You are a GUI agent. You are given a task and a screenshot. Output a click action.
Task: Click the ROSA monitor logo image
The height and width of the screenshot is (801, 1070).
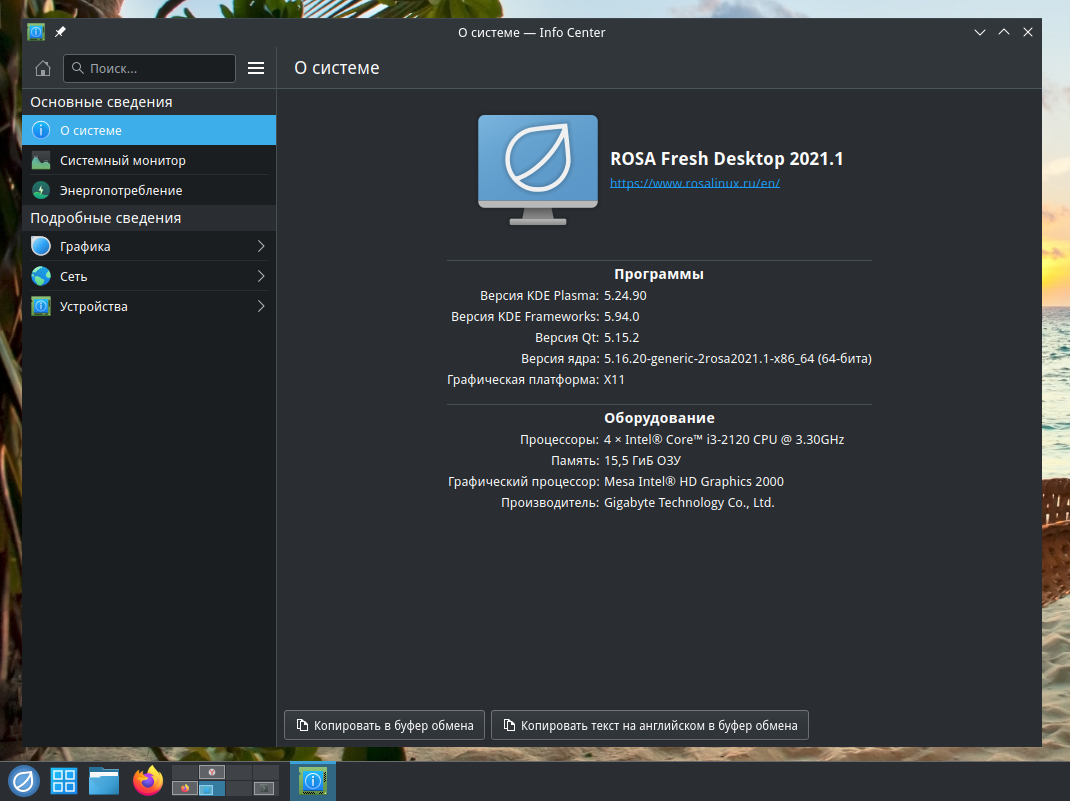tap(538, 170)
